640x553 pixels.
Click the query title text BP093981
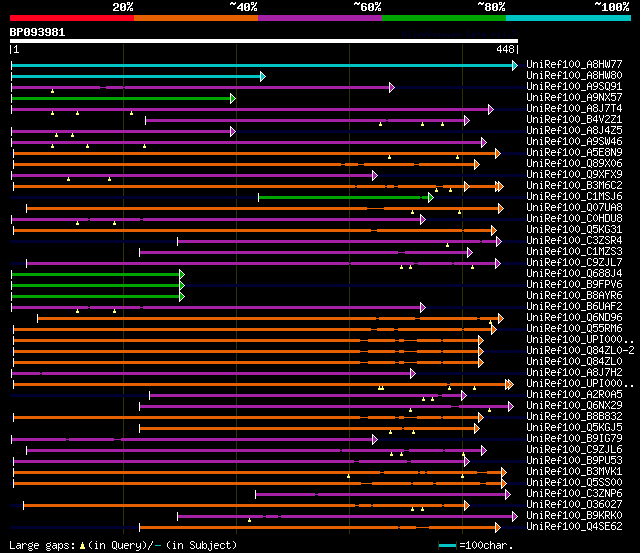coord(37,32)
